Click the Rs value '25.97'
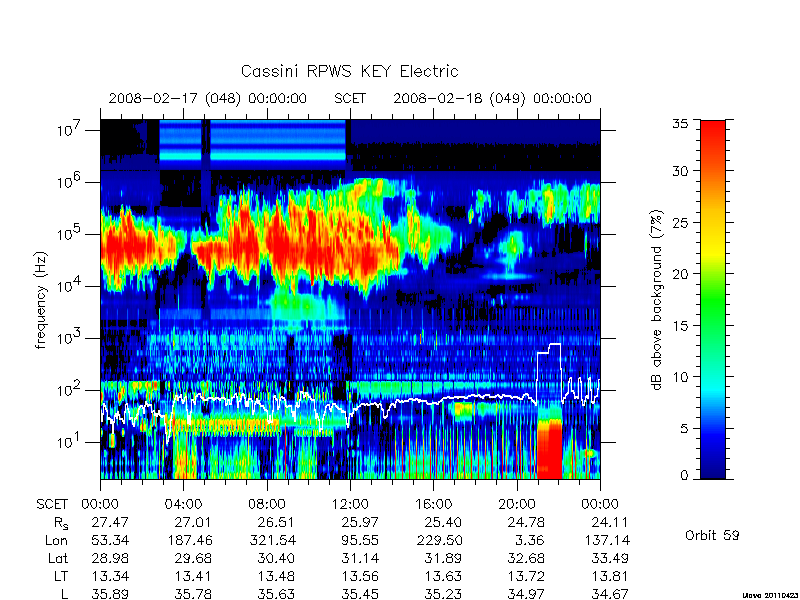800x600 pixels. point(360,523)
